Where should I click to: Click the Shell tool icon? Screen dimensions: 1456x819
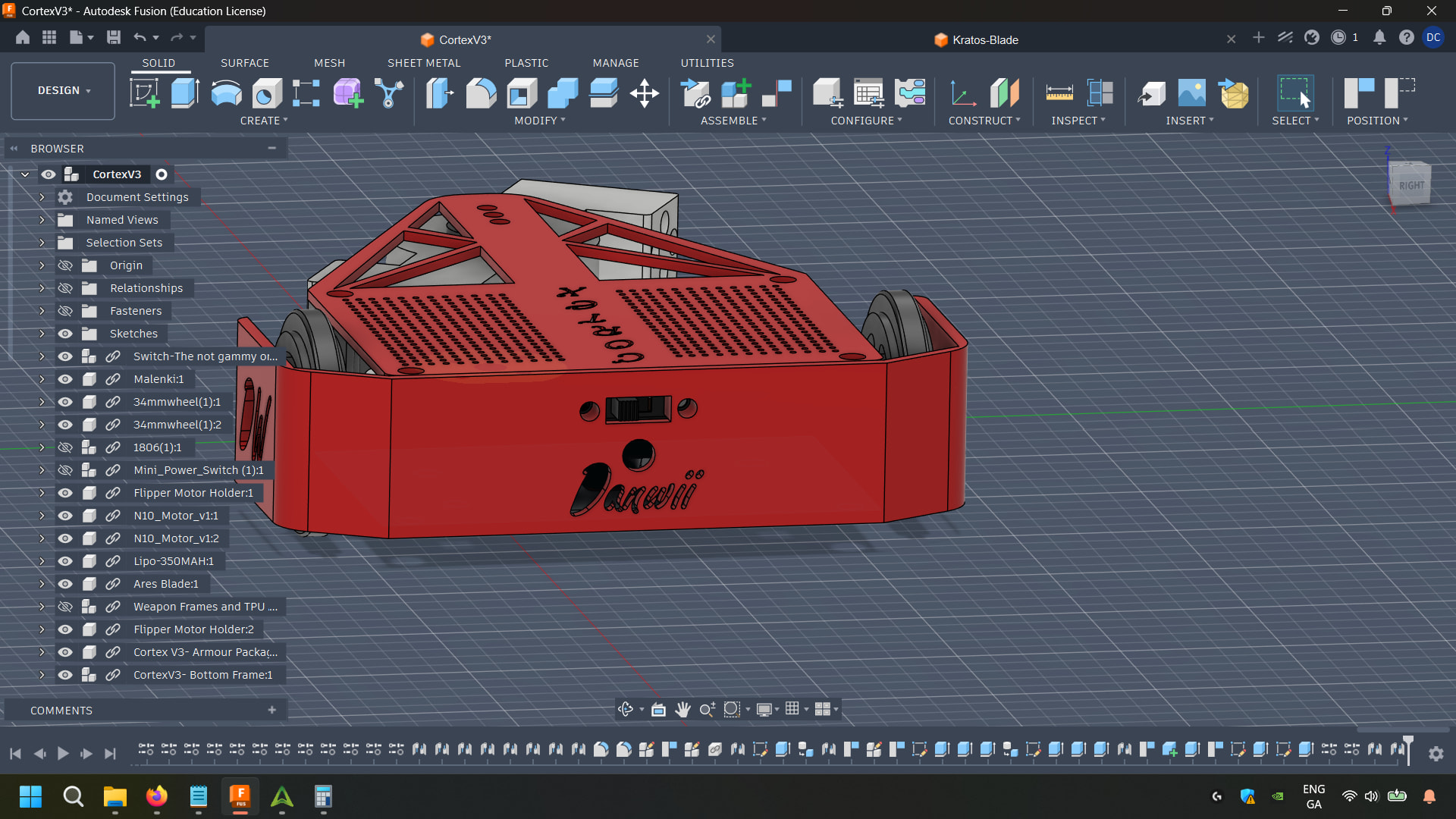522,93
